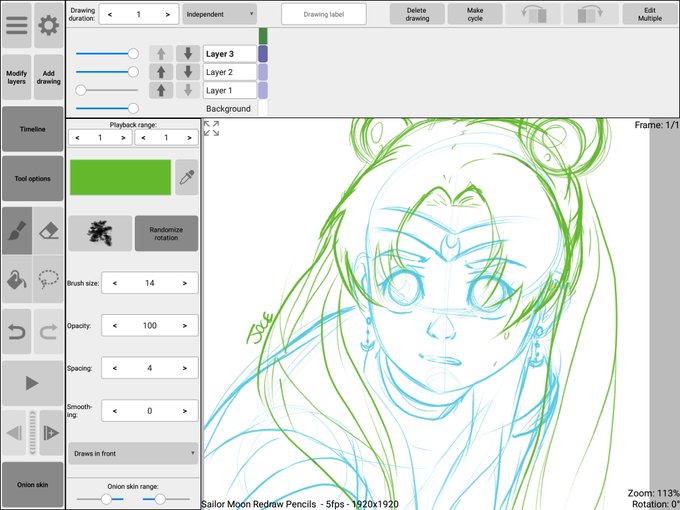This screenshot has width=680, height=510.
Task: Move Layer 2 down
Action: pos(188,72)
